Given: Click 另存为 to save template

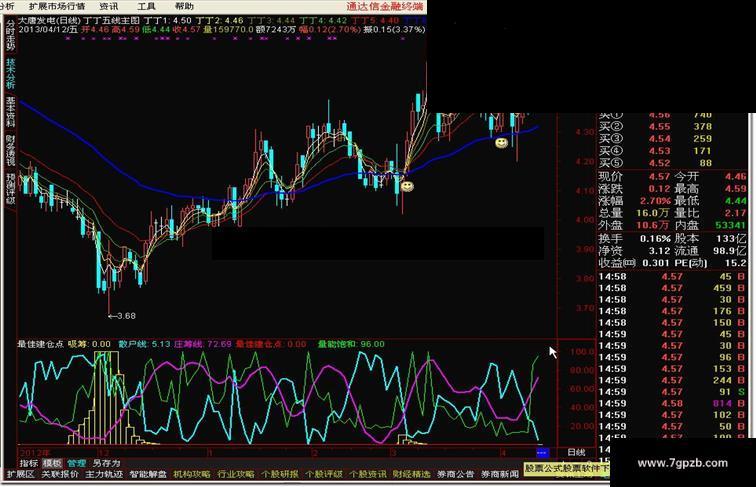Looking at the screenshot, I should [x=106, y=463].
